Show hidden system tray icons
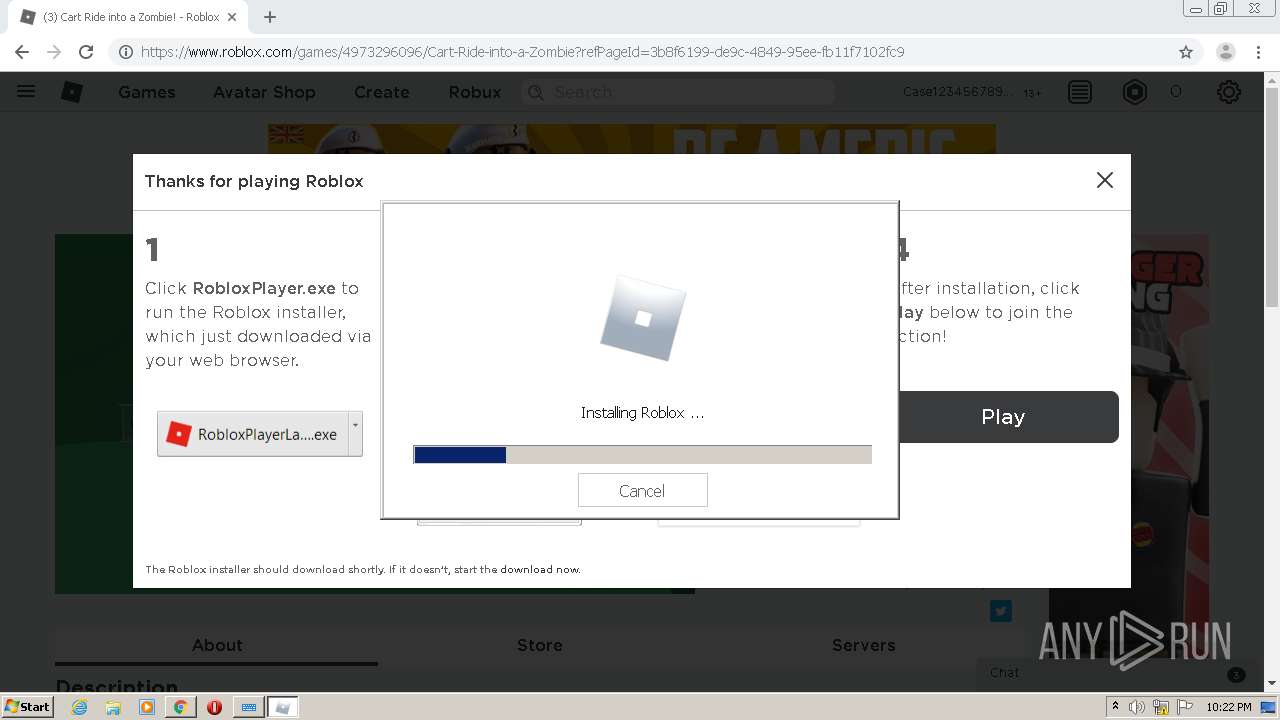 coord(1115,707)
